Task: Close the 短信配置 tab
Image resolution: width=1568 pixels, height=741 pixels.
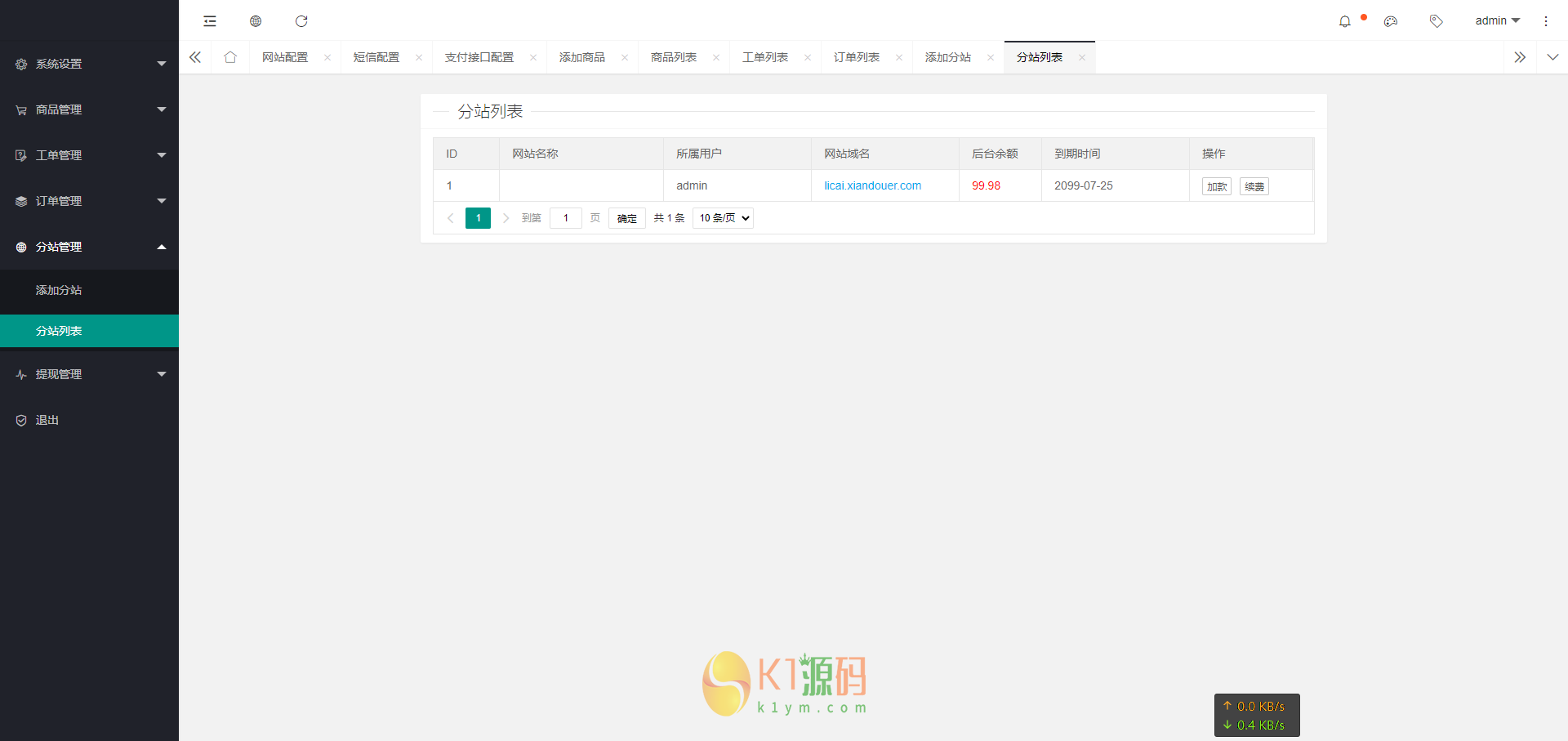Action: 419,57
